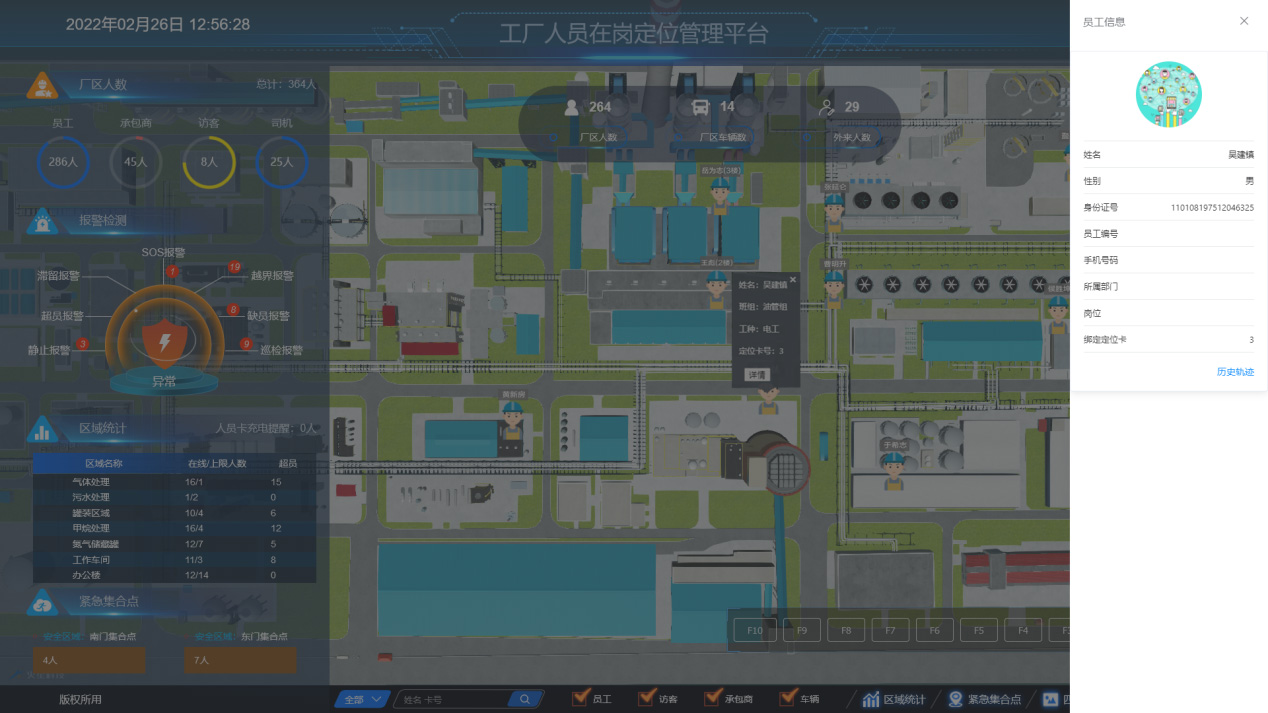This screenshot has height=713, width=1268.
Task: Disable the 车辆 filter checkbox
Action: point(789,698)
